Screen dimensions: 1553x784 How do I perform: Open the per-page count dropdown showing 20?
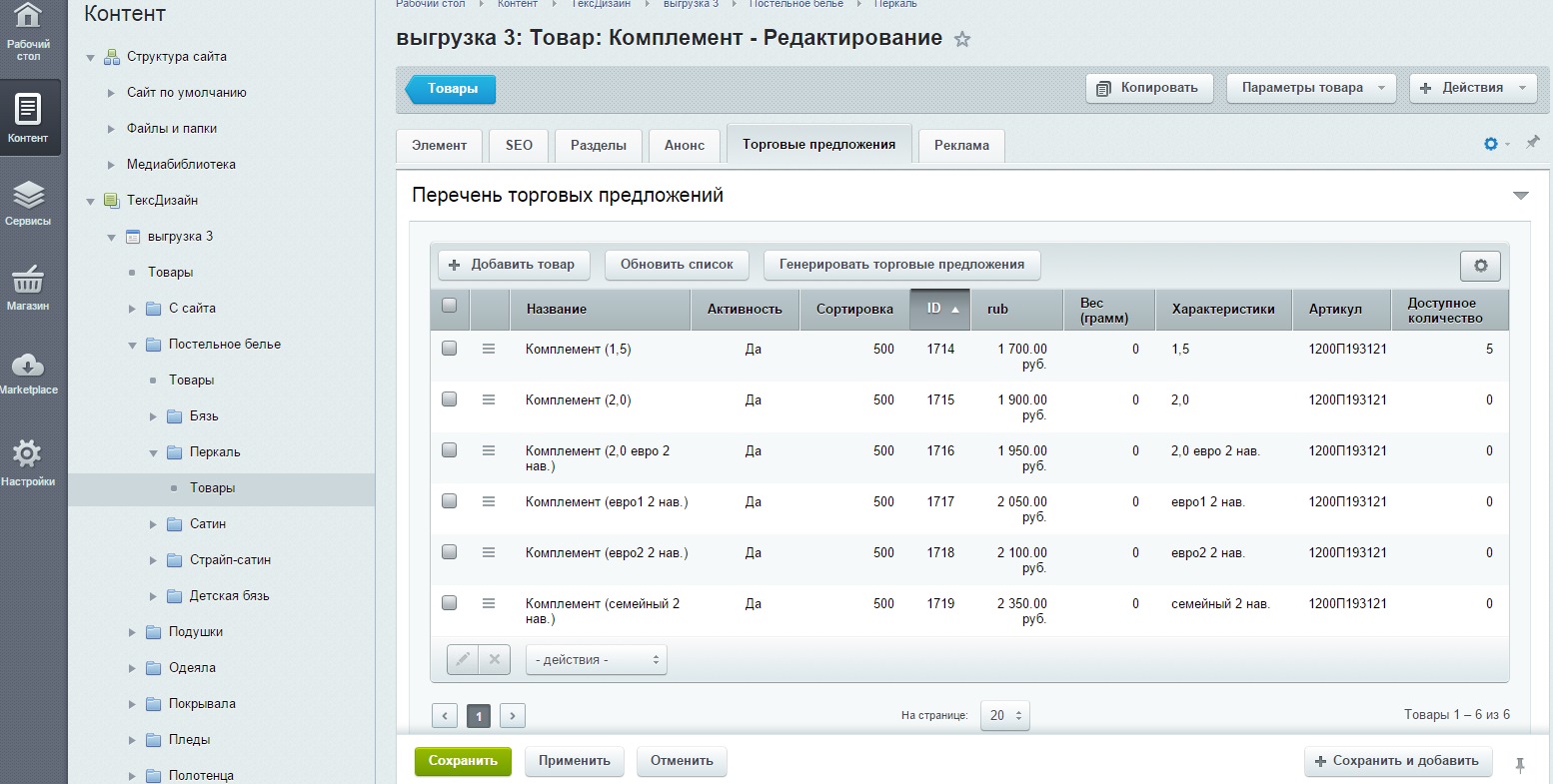pos(1004,715)
